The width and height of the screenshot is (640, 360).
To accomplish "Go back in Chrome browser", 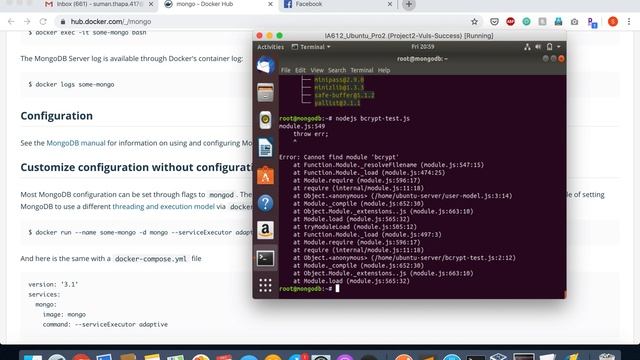I will 11,21.
